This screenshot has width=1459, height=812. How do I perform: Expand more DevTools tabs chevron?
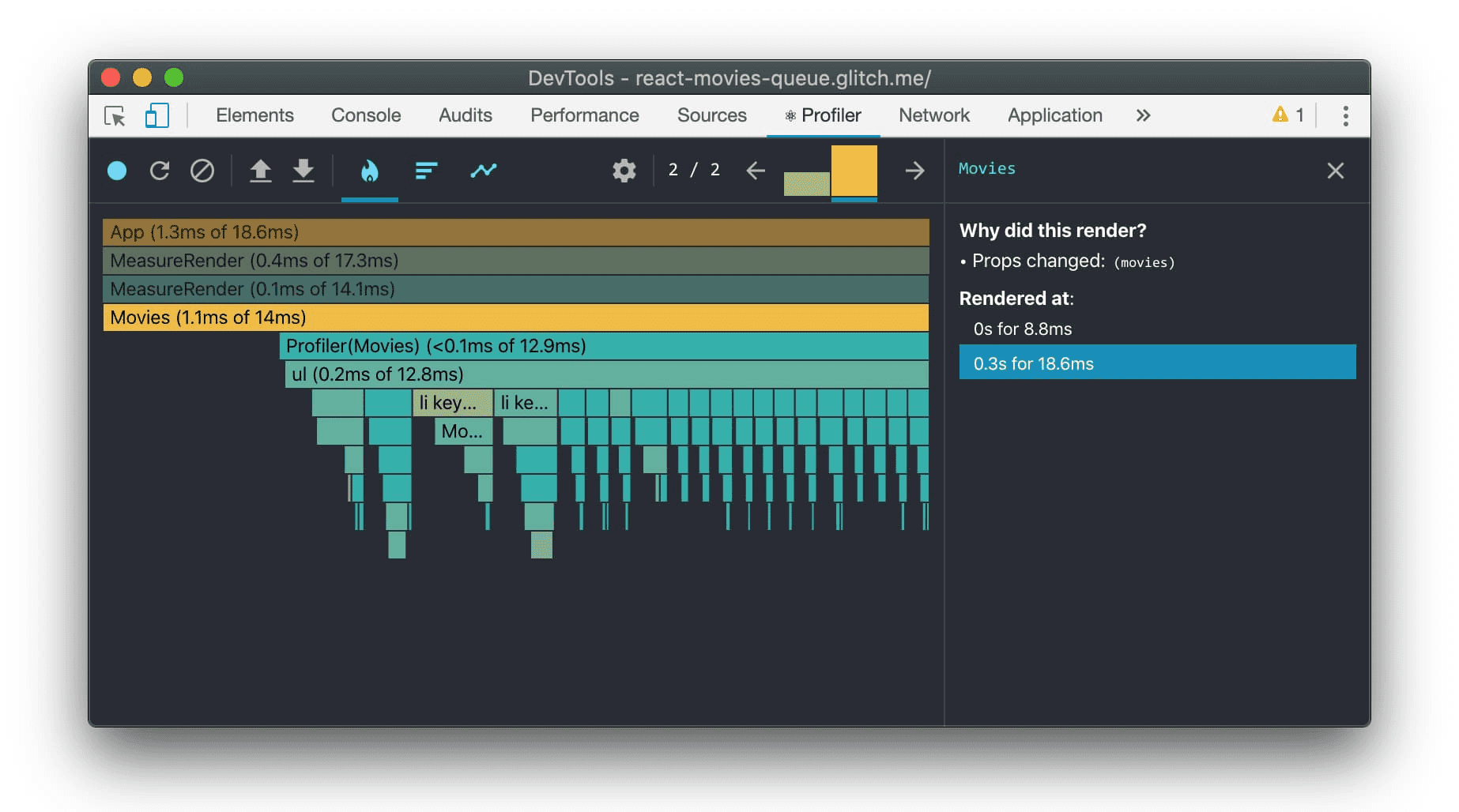1143,116
